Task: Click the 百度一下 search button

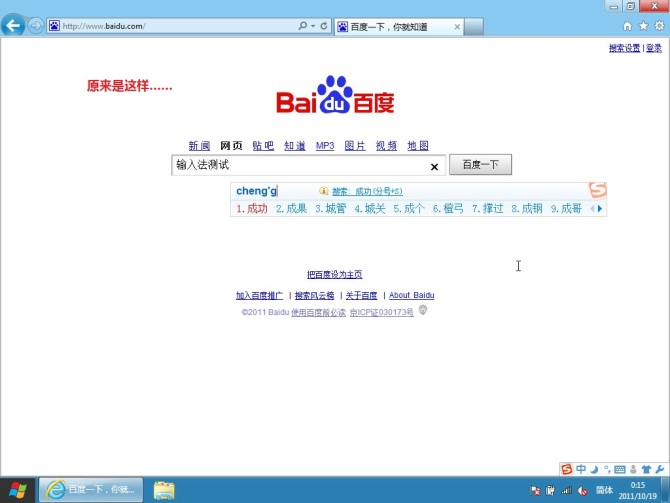Action: point(480,165)
